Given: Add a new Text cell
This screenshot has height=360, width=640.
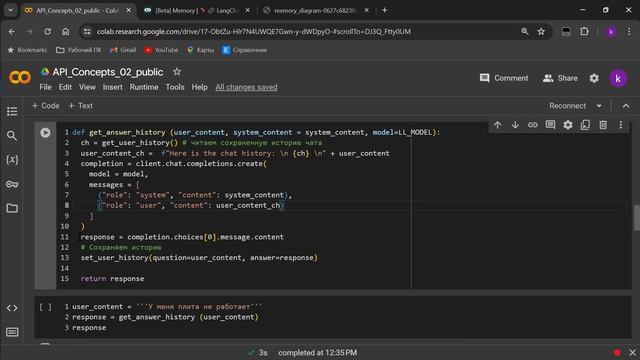Looking at the screenshot, I should (80, 106).
